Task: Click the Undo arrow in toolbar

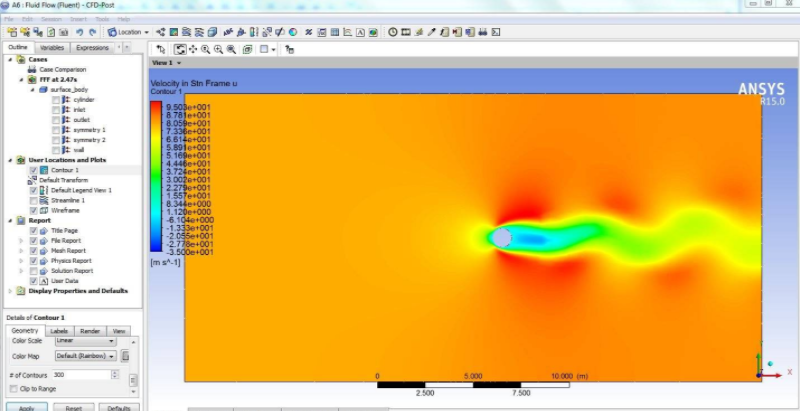Action: [x=79, y=32]
